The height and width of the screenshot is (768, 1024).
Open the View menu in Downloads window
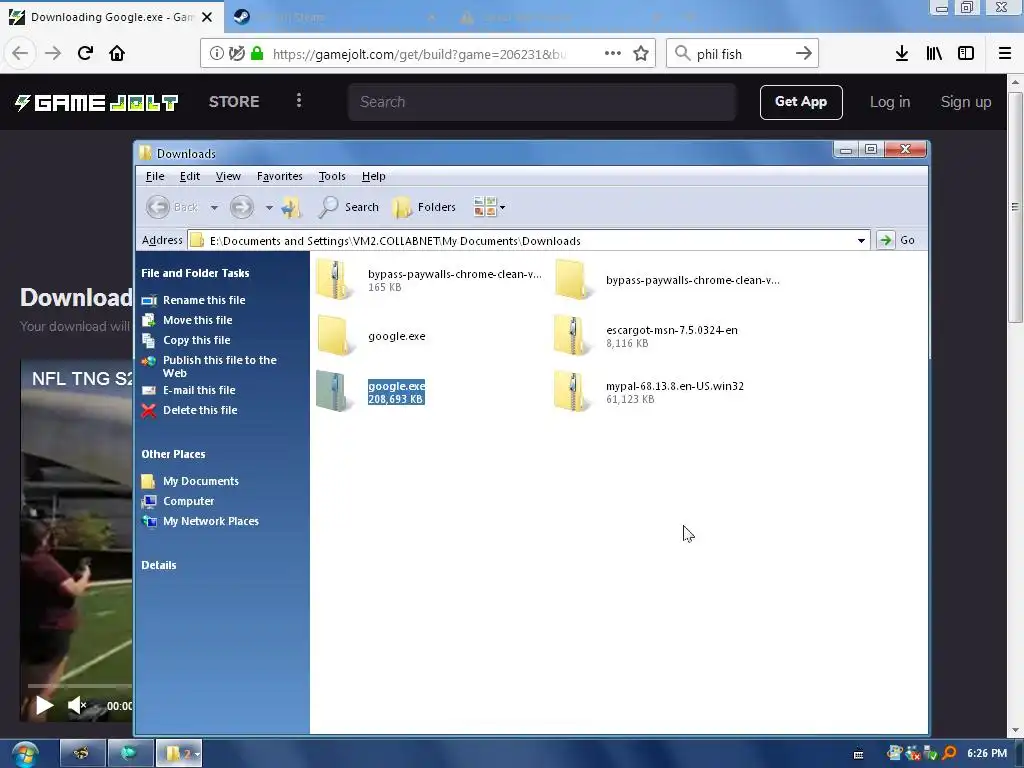coord(228,176)
